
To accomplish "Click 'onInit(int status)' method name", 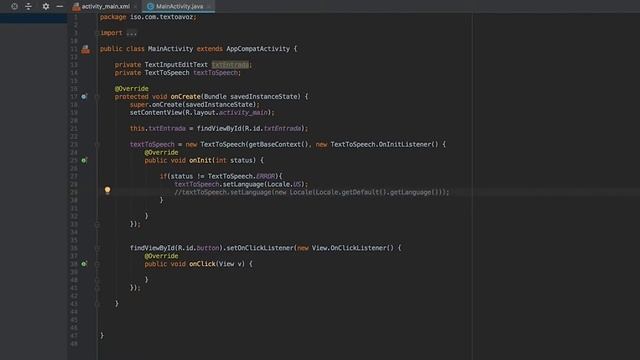I will point(222,160).
